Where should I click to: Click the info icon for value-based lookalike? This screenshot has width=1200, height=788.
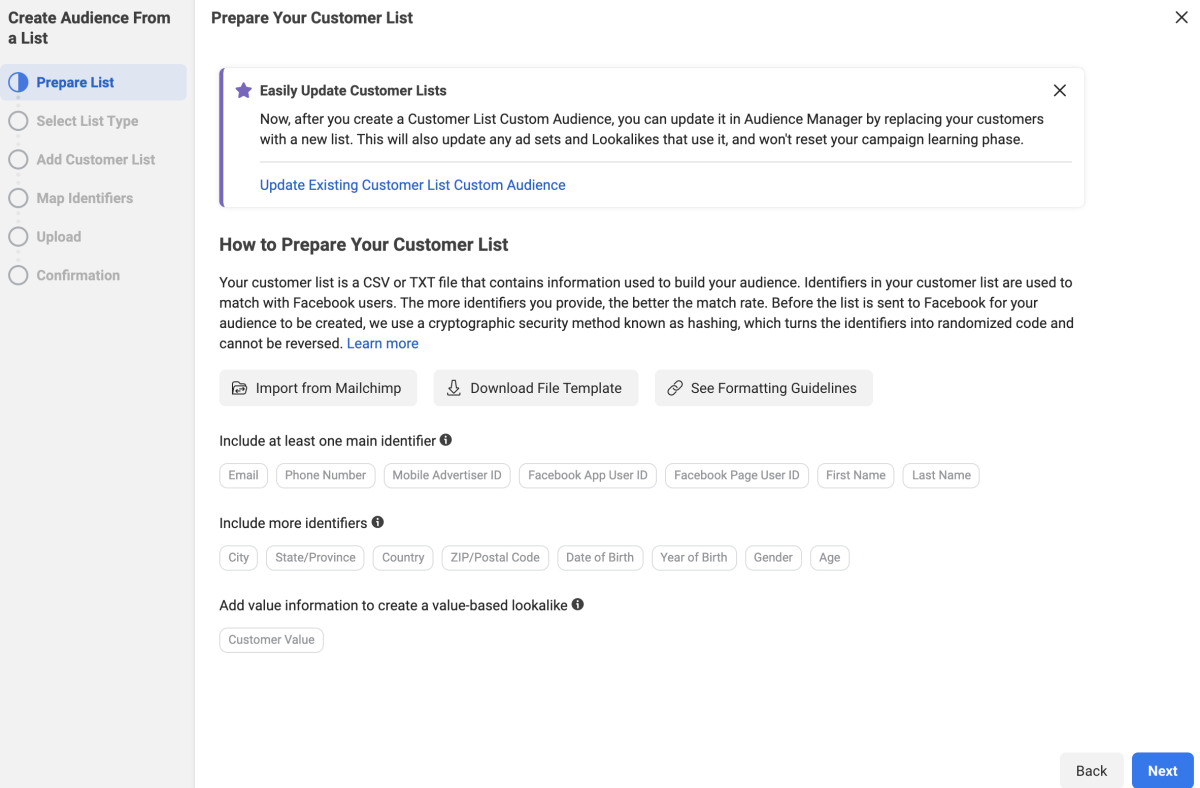point(578,604)
